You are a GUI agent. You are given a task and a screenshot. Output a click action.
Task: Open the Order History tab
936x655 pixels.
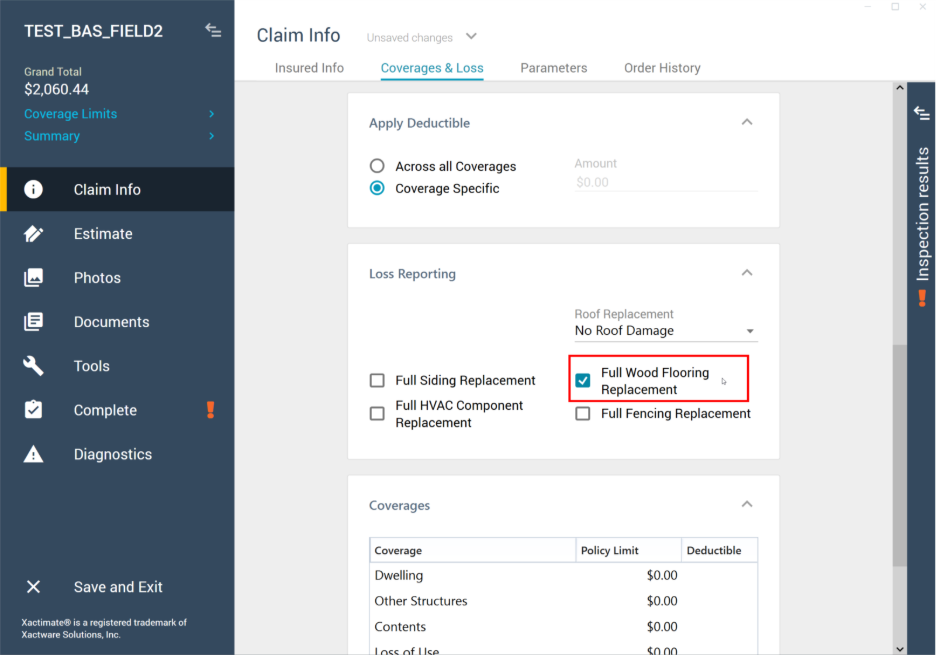point(662,68)
